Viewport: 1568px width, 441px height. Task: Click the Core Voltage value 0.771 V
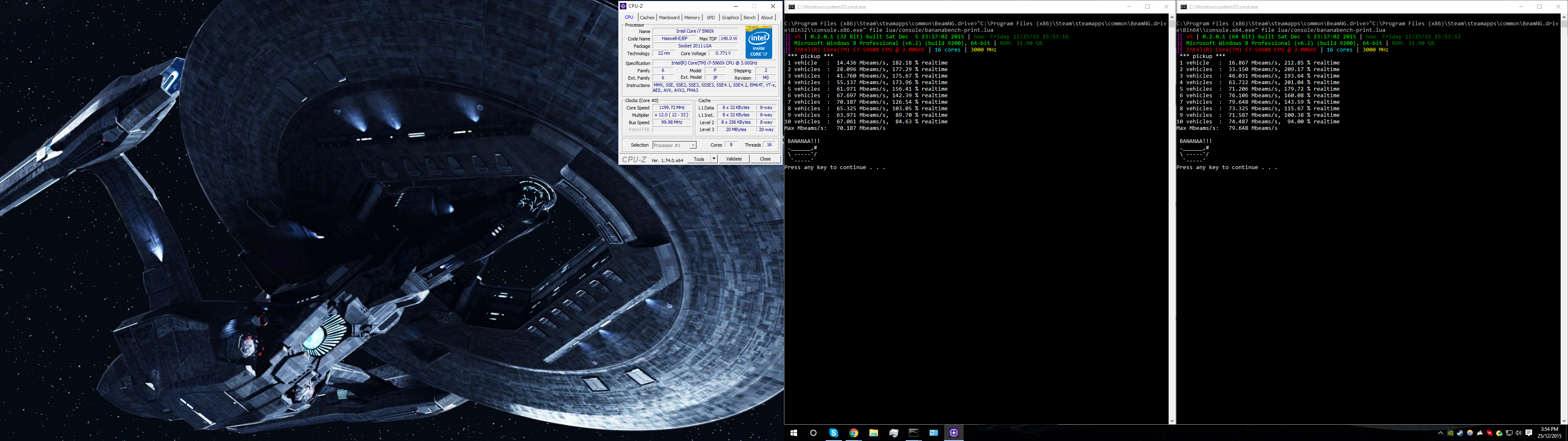(x=723, y=53)
